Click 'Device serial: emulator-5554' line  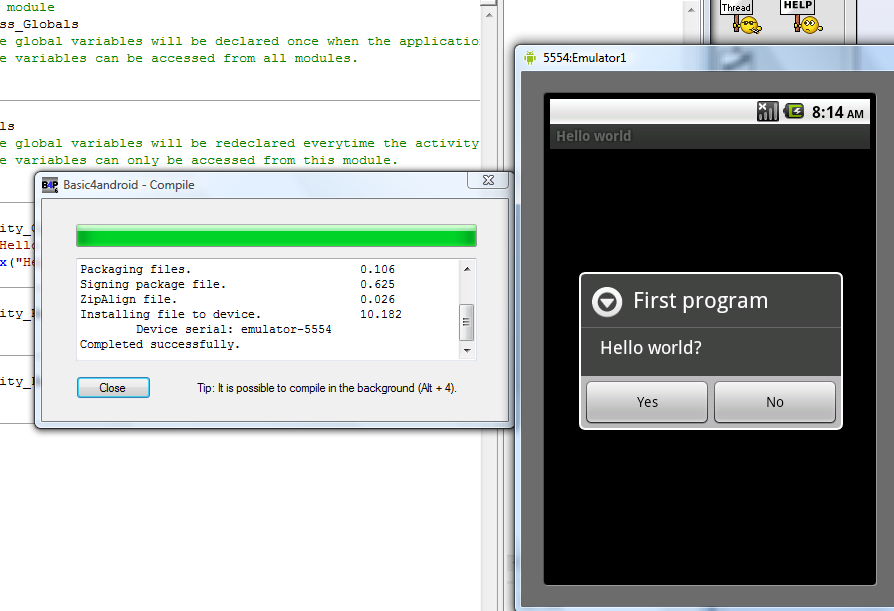(x=234, y=329)
